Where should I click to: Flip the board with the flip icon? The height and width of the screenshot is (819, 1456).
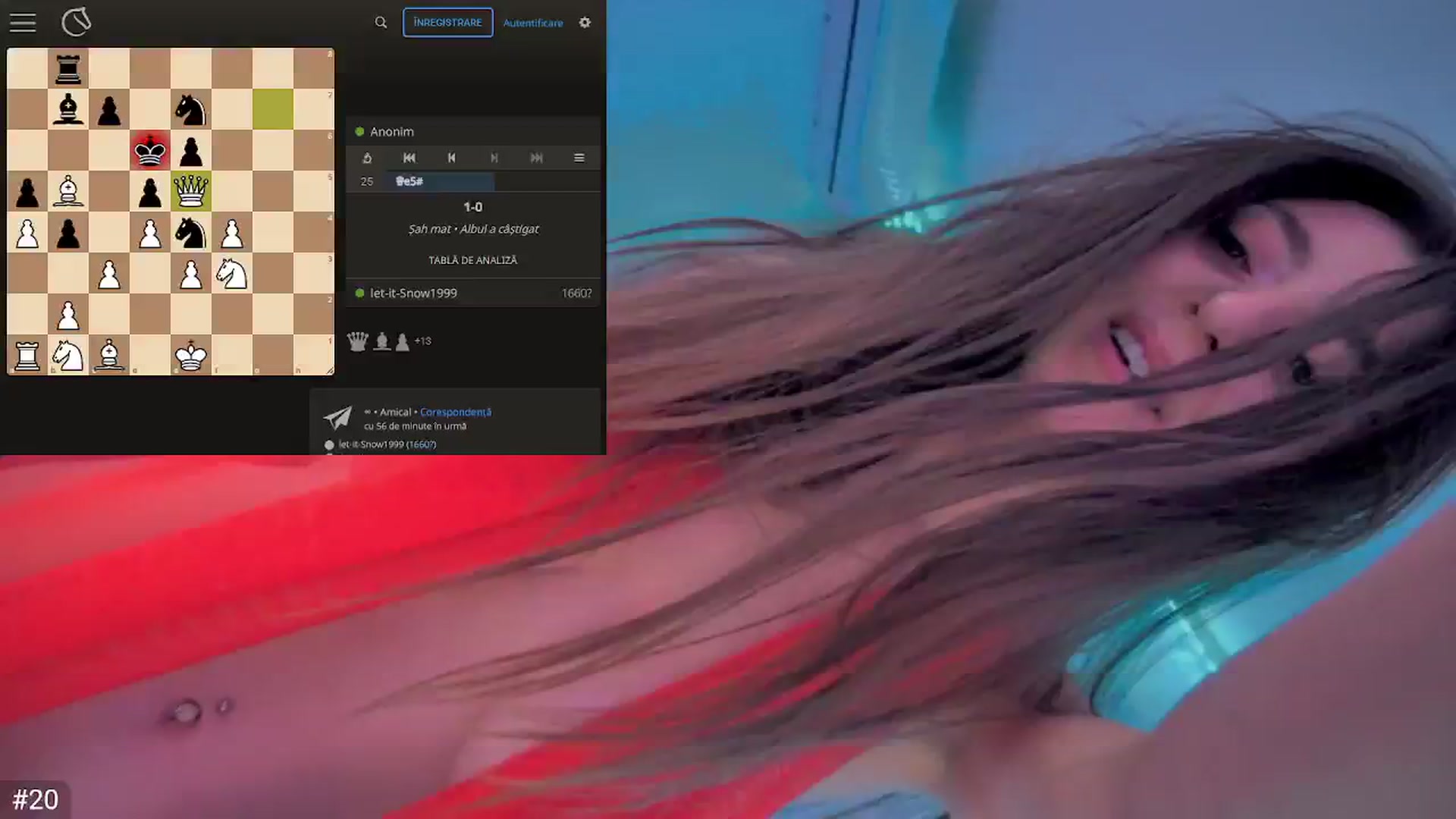[x=367, y=158]
